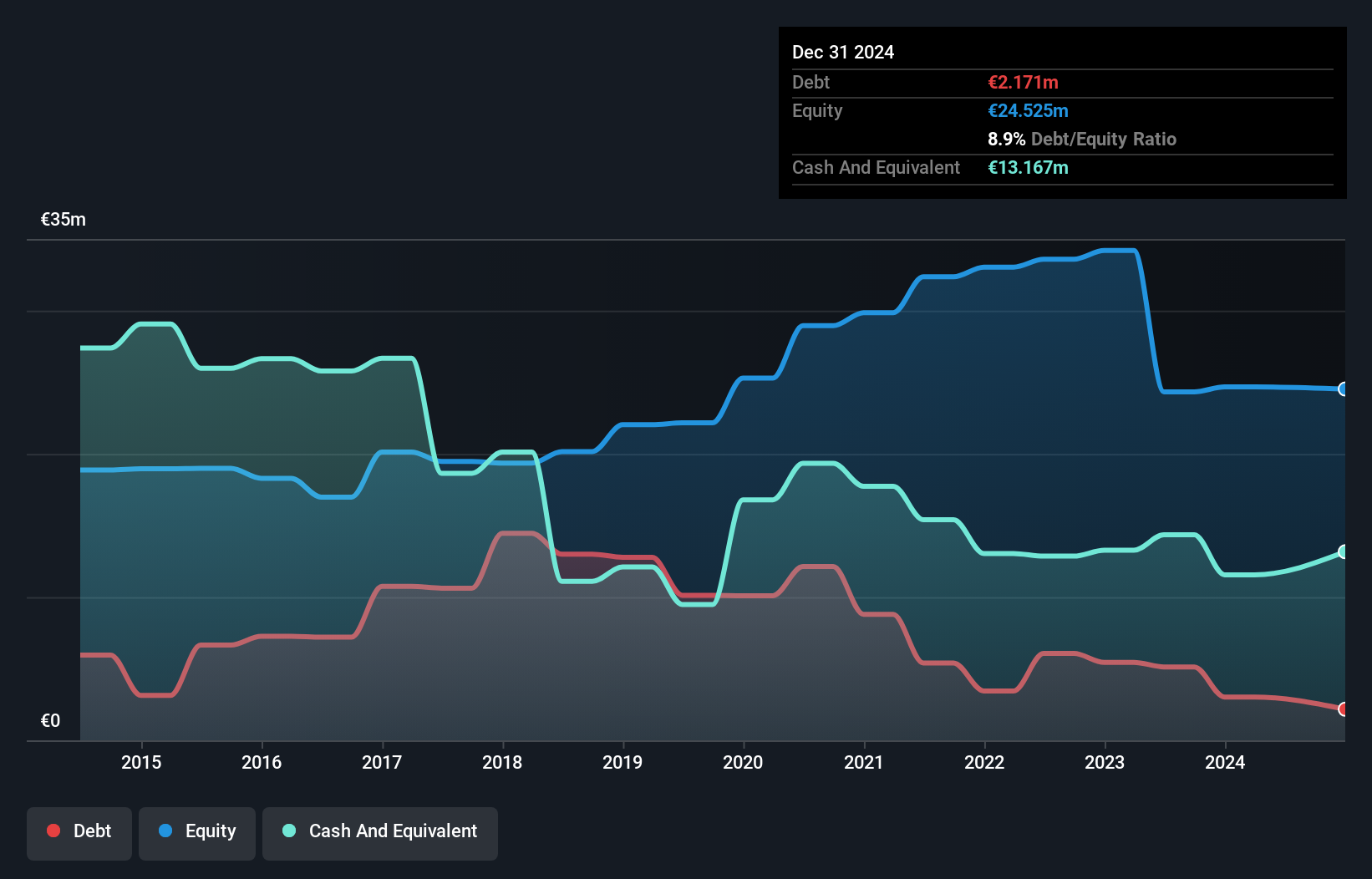Image resolution: width=1372 pixels, height=879 pixels.
Task: Click the teal Cash endpoint marker
Action: click(1344, 551)
